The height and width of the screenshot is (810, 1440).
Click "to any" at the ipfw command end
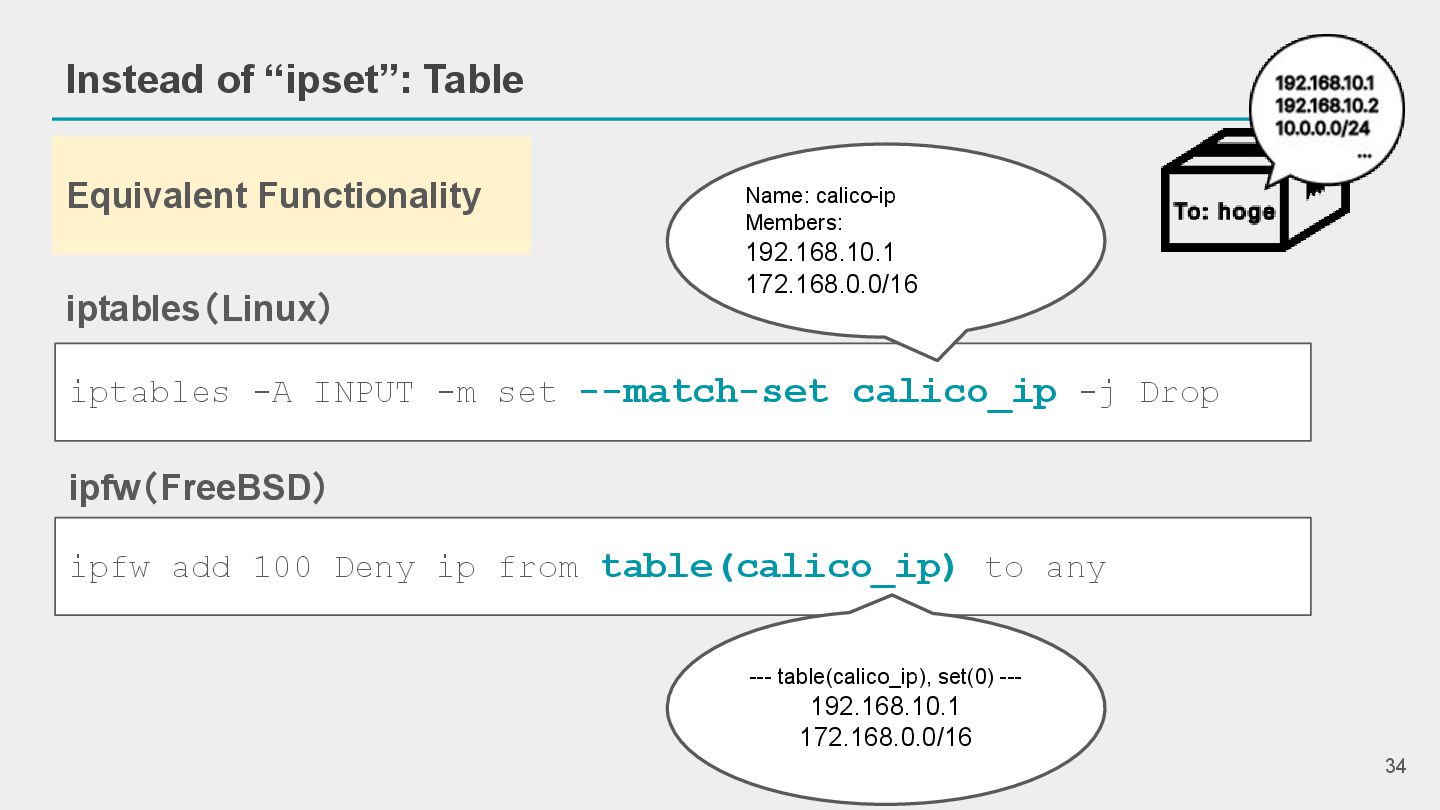pos(1045,568)
